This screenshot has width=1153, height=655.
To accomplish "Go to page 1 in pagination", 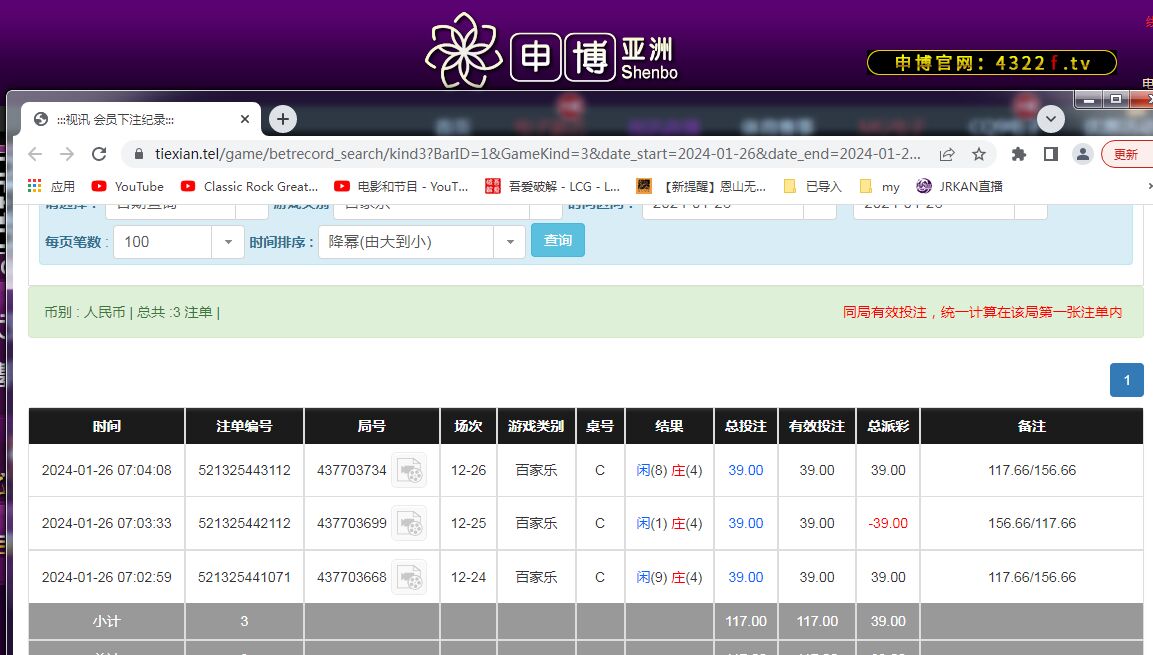I will pyautogui.click(x=1126, y=380).
